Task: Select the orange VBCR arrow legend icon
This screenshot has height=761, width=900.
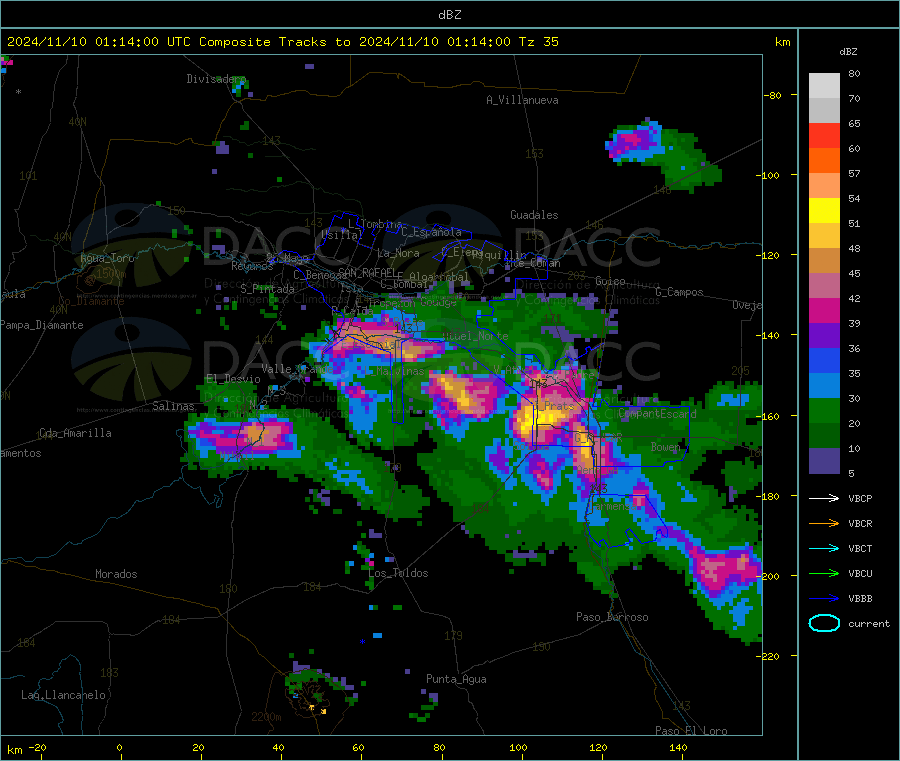Action: pyautogui.click(x=824, y=523)
